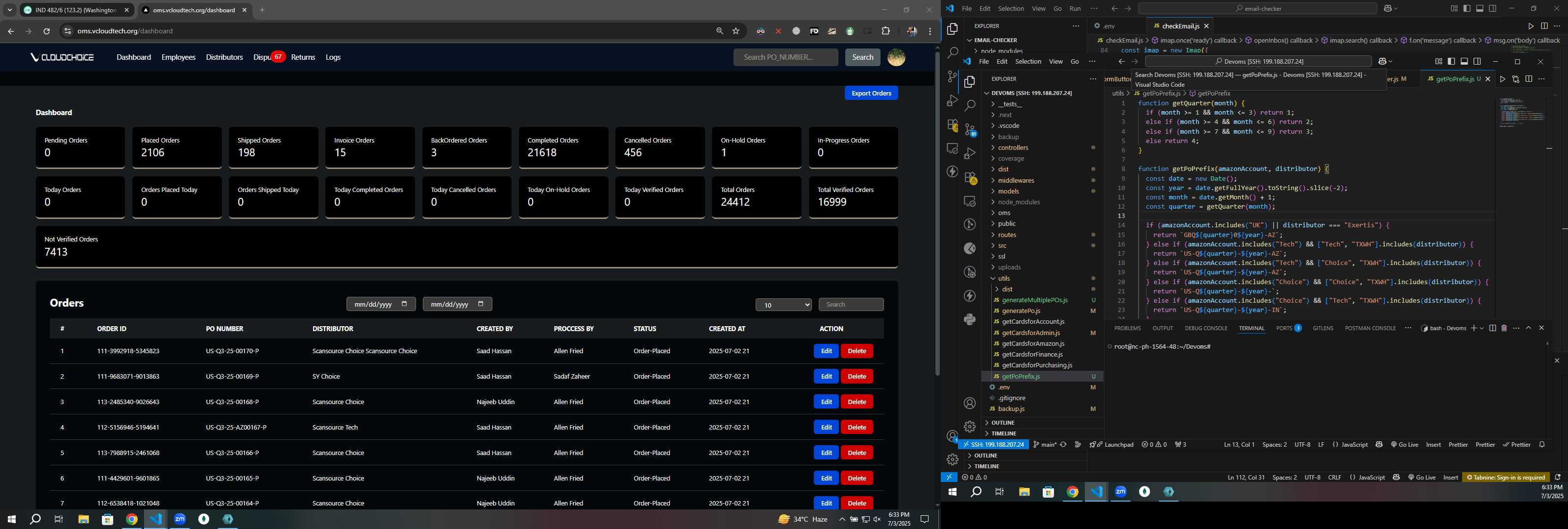Toggle primary side bar in email-checker window

click(1467, 8)
